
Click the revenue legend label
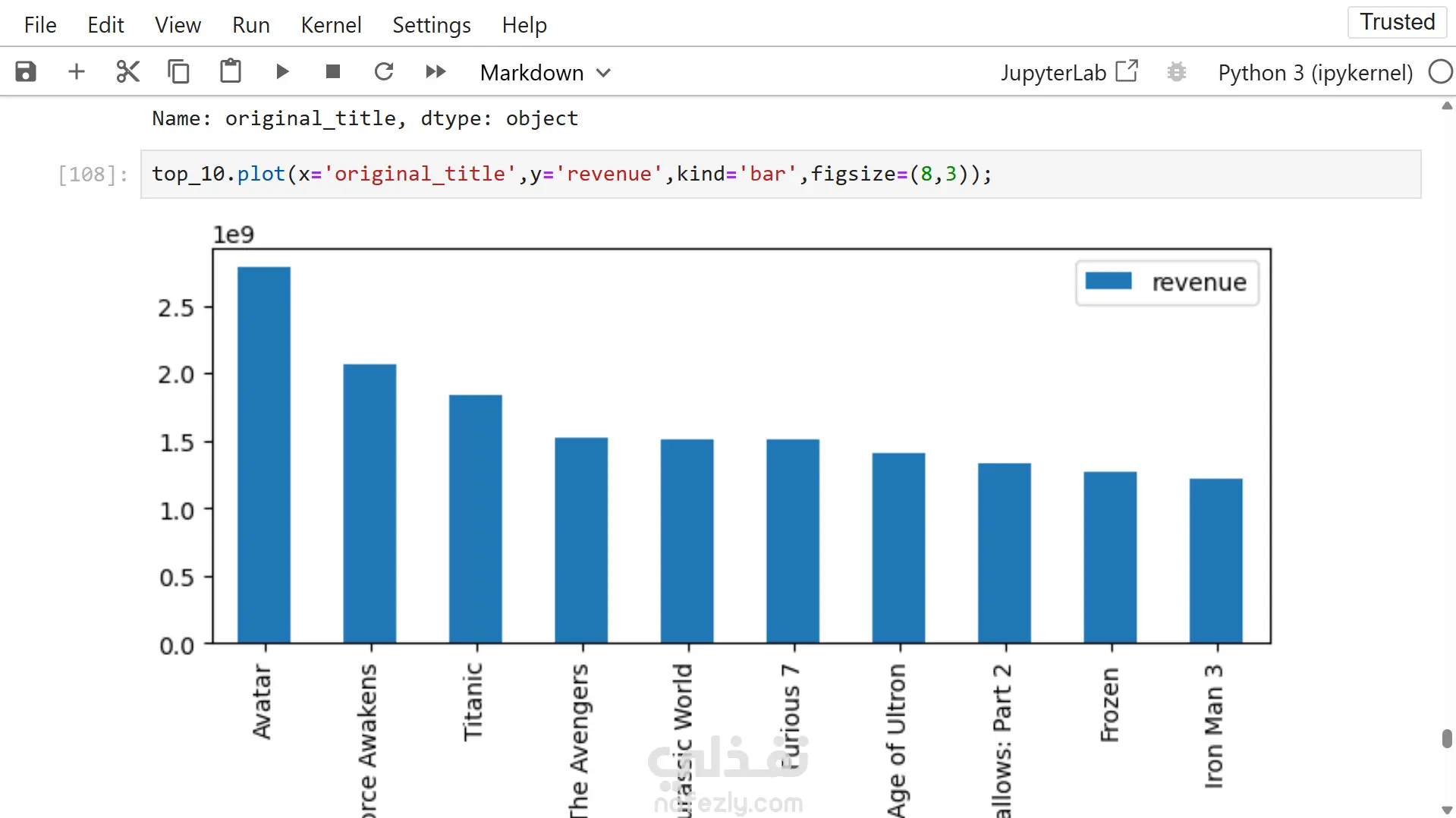(x=1199, y=282)
